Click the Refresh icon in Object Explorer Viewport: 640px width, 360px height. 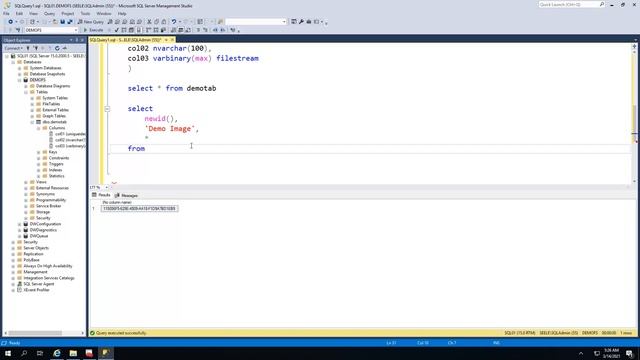point(57,48)
